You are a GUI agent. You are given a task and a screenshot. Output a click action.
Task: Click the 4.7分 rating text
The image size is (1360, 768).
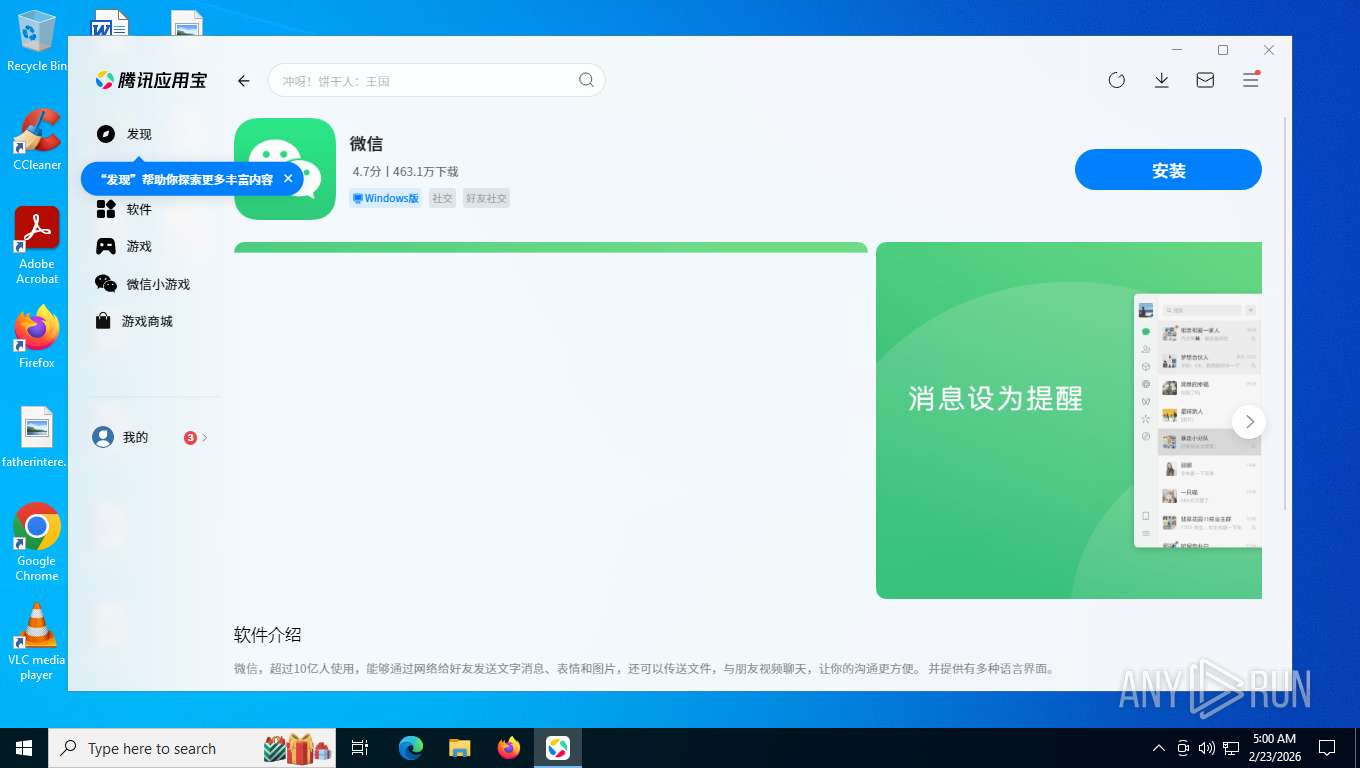367,172
